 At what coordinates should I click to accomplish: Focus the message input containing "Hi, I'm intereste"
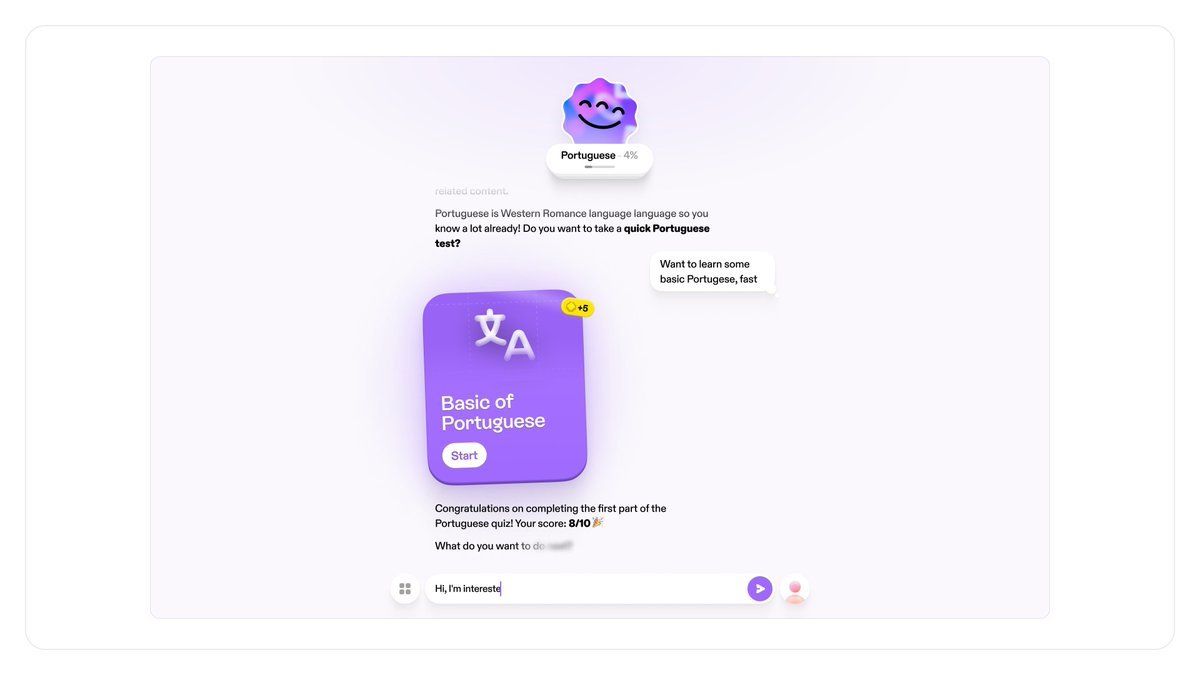[586, 589]
